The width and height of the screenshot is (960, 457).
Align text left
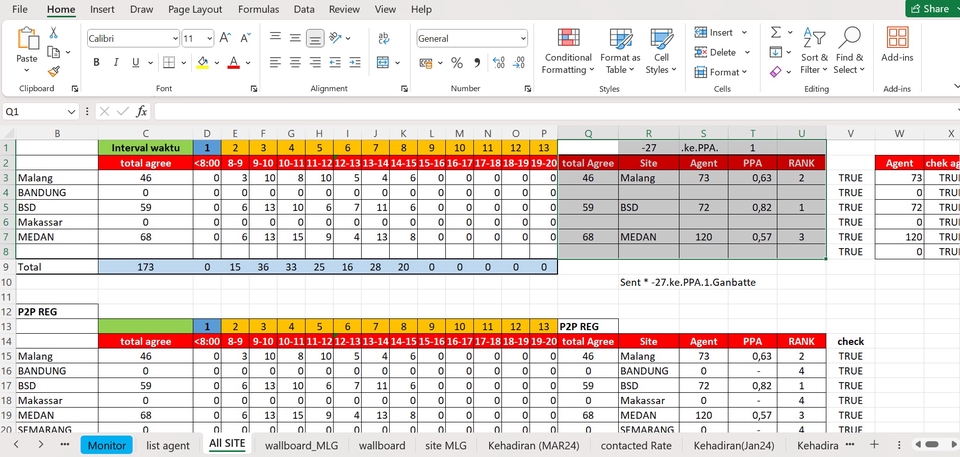pyautogui.click(x=276, y=62)
